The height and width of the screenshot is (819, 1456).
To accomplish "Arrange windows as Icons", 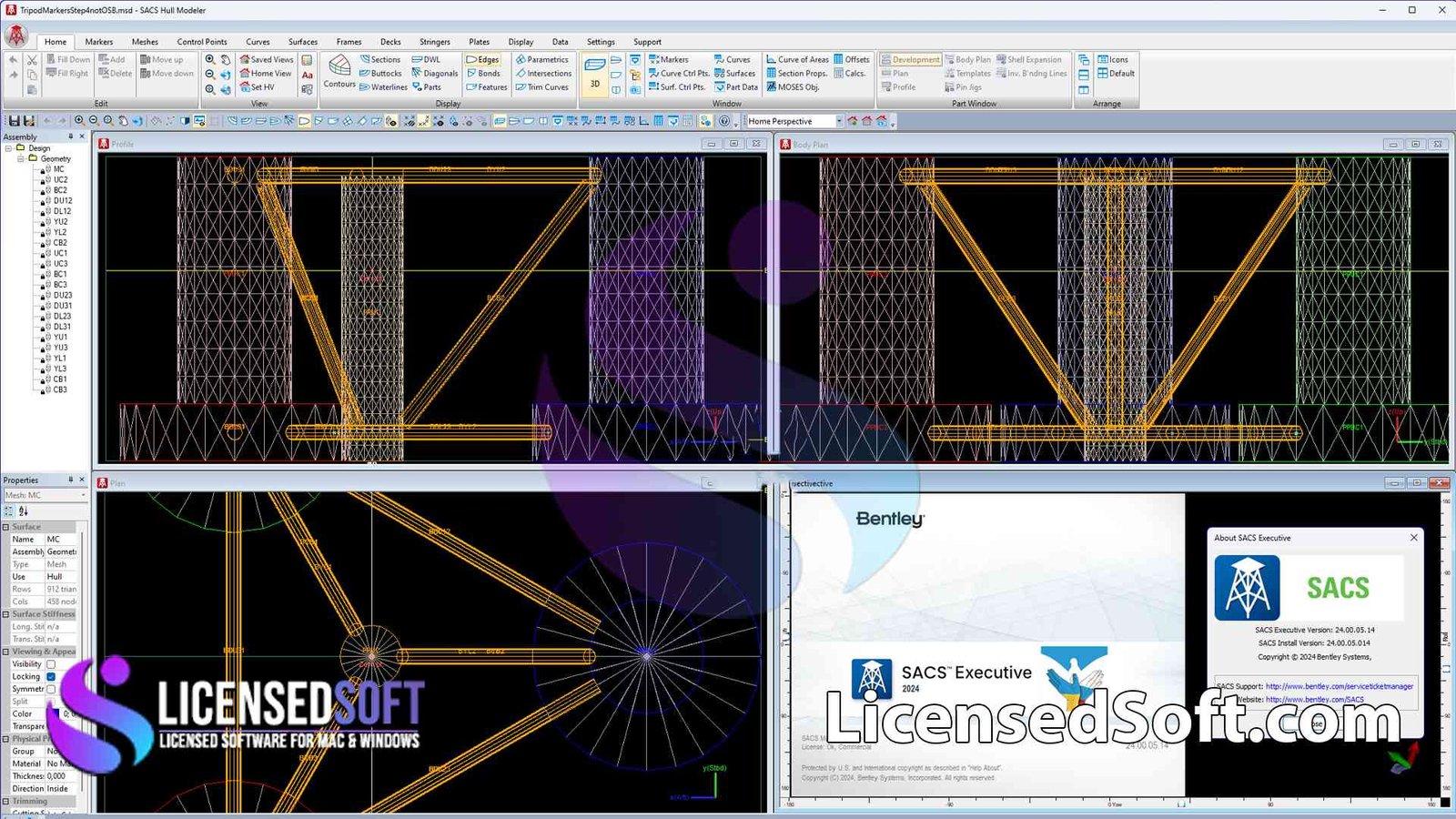I will tap(1113, 59).
